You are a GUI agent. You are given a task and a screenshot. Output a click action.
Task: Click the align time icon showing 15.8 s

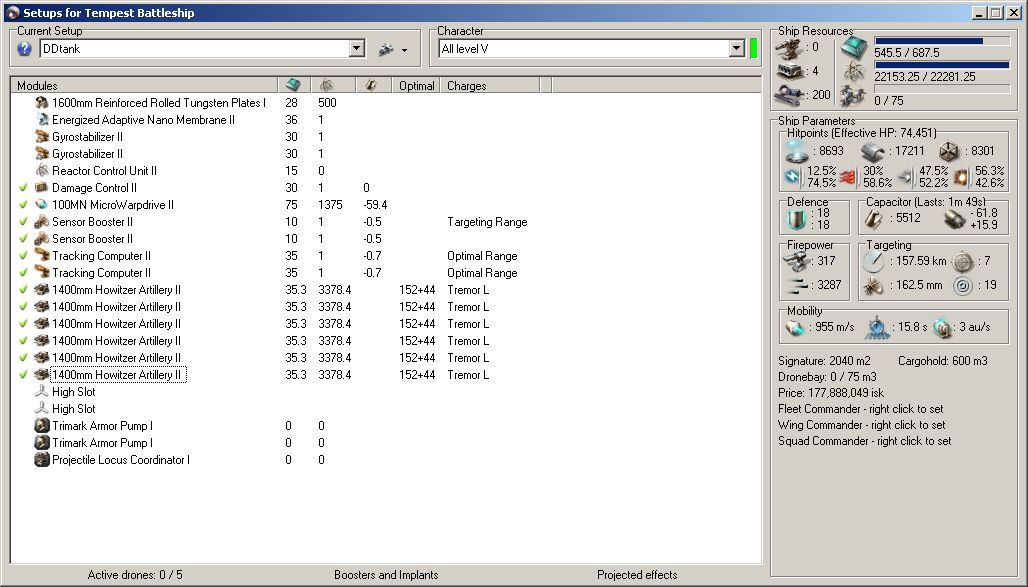[x=877, y=327]
